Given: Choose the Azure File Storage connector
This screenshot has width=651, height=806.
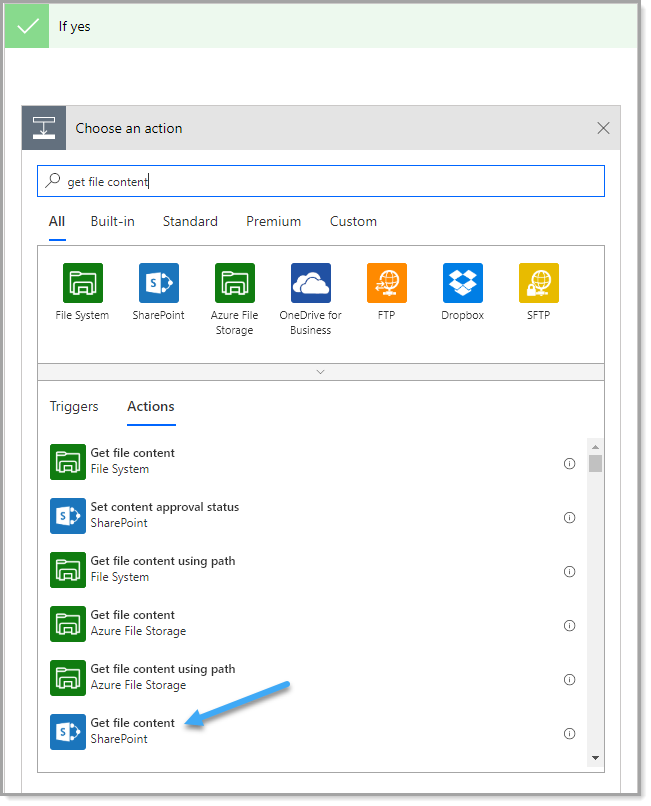Looking at the screenshot, I should (235, 283).
